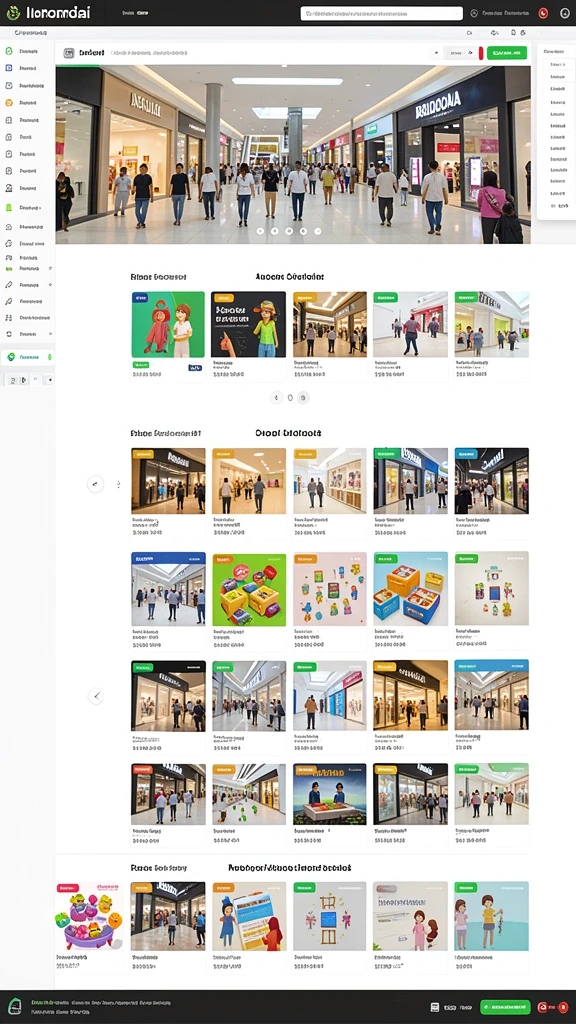This screenshot has width=576, height=1024.
Task: Open the user avatar icon in header
Action: coord(565,13)
